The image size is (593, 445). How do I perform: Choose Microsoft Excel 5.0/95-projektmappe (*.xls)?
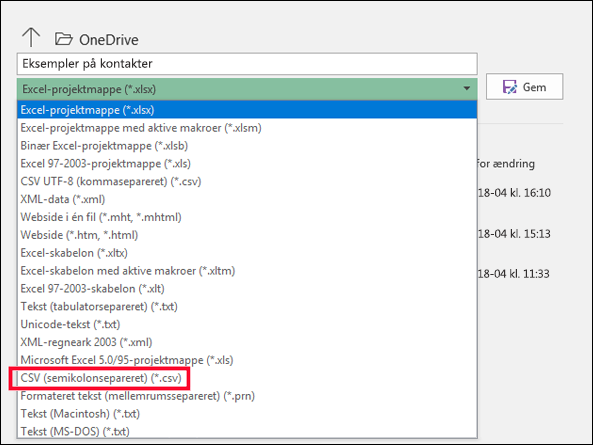pyautogui.click(x=247, y=360)
